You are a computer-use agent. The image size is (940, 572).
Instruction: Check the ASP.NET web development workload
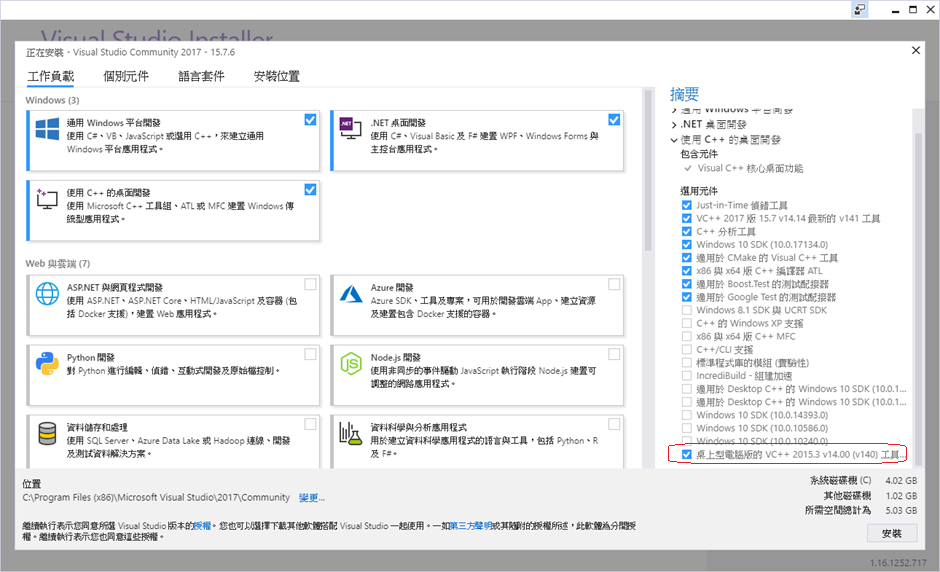[310, 284]
